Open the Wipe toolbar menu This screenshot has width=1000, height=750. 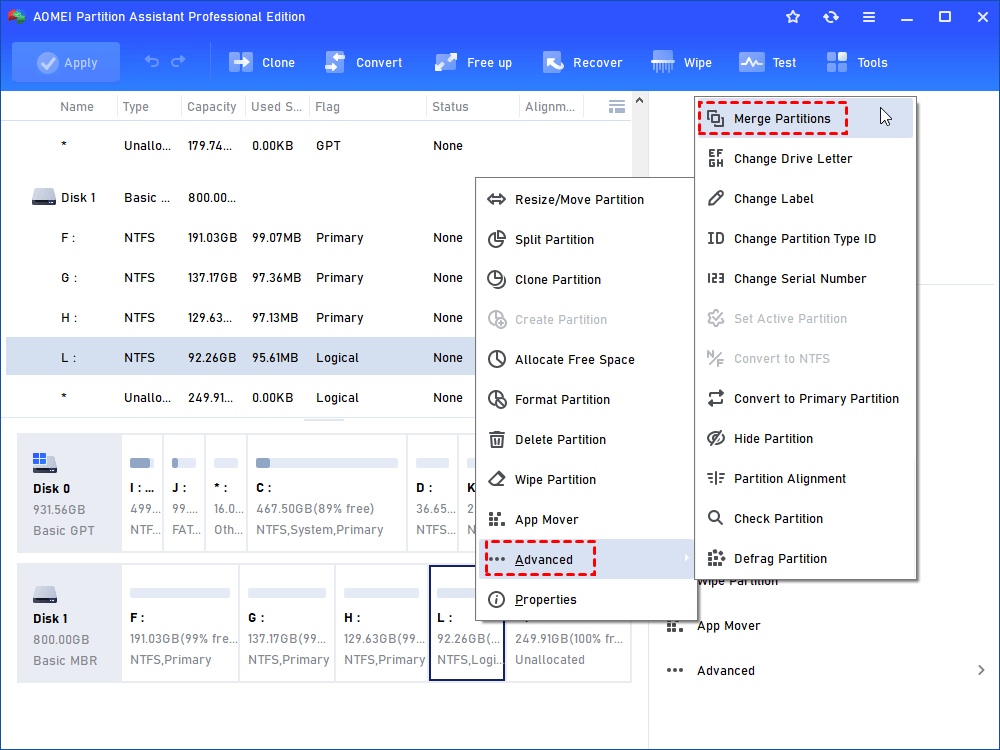[681, 62]
